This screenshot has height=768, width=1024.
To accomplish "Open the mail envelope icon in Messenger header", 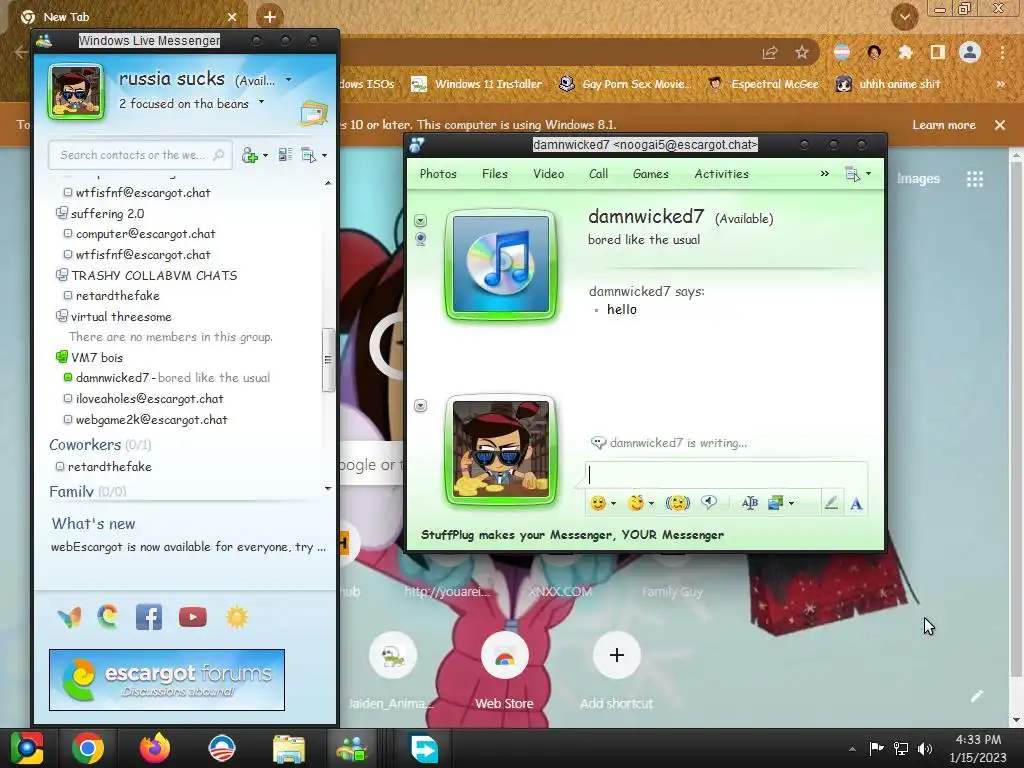I will tap(313, 114).
